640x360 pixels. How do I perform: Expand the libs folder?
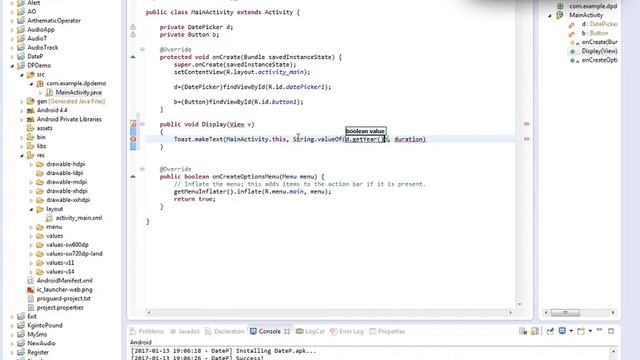click(22, 146)
